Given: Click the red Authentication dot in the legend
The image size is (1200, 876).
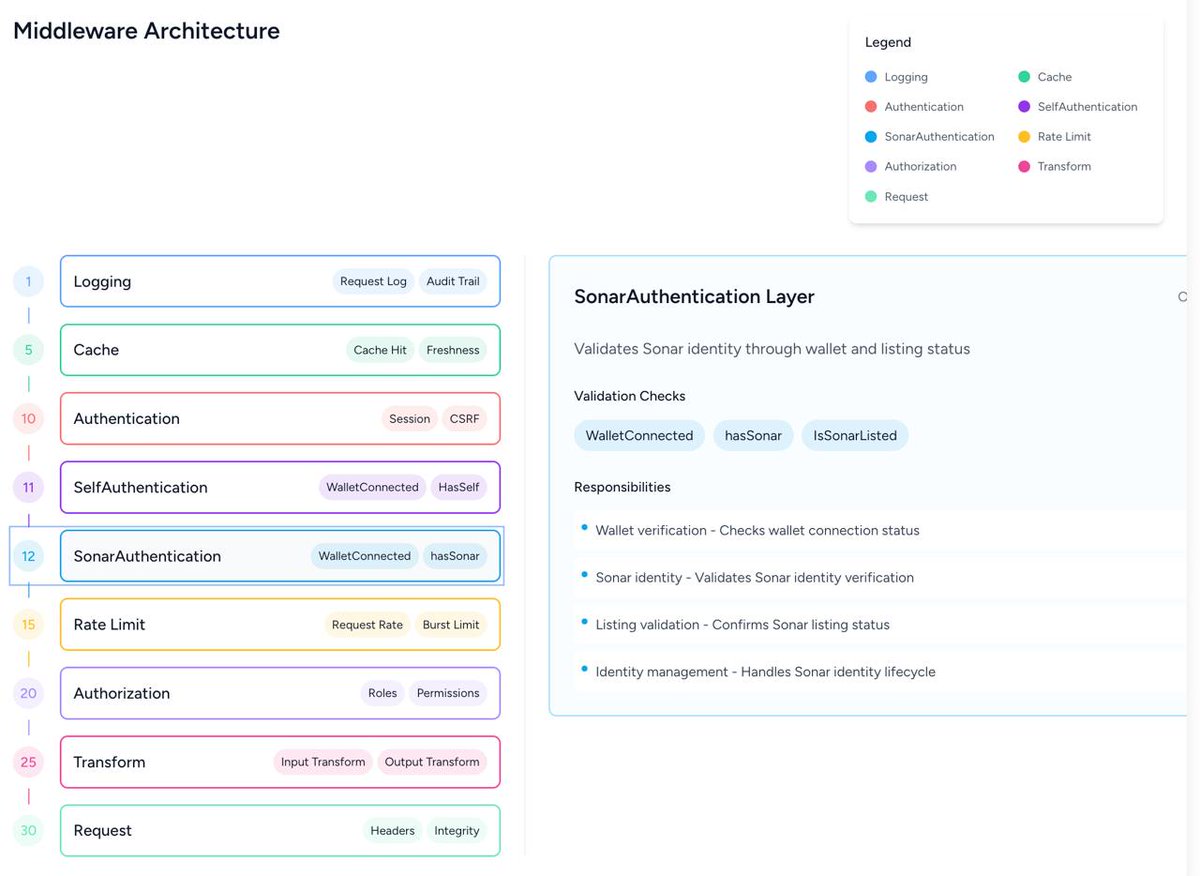Looking at the screenshot, I should [x=869, y=106].
